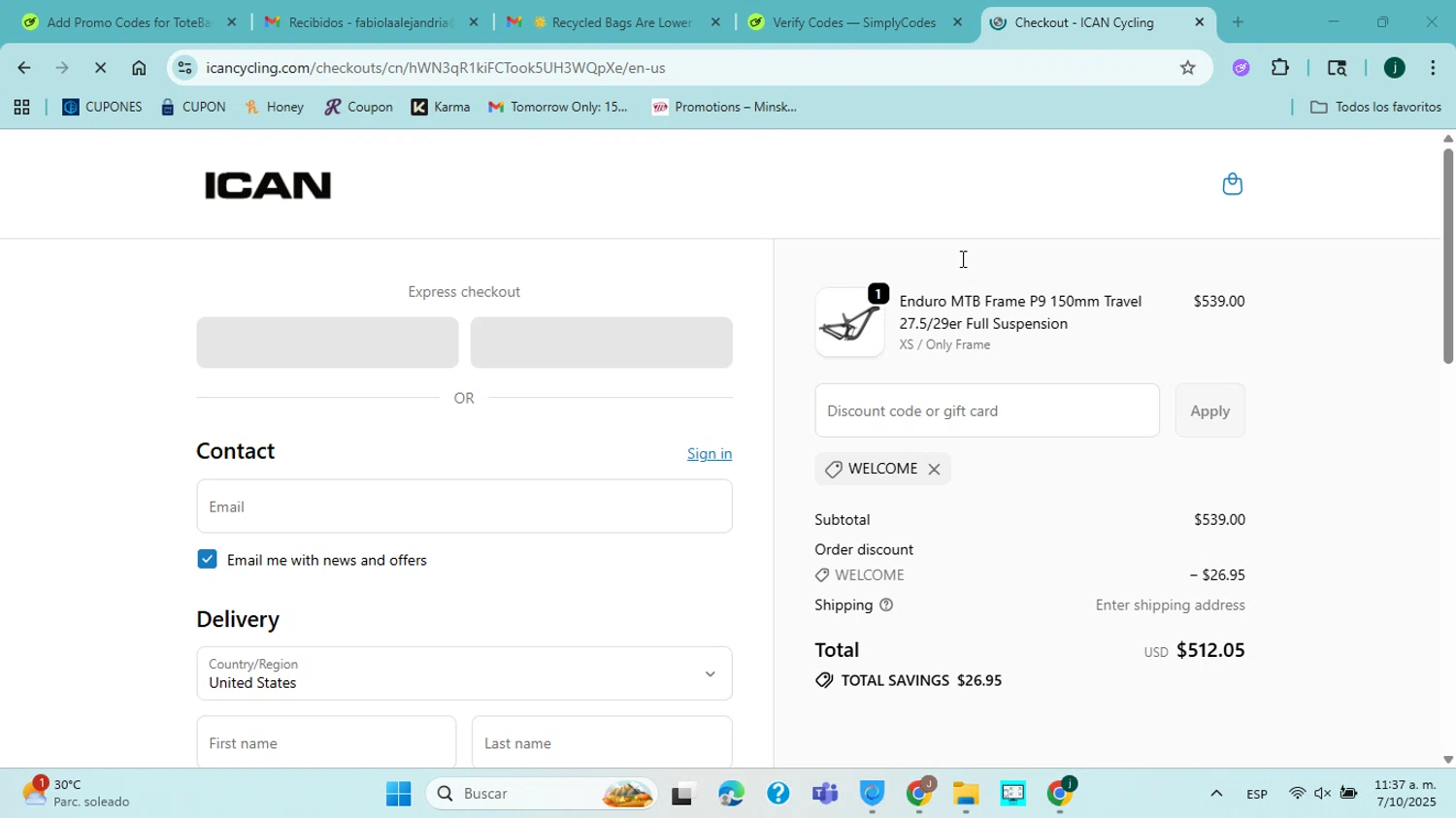1456x818 pixels.
Task: Open the browser home page
Action: click(x=139, y=68)
